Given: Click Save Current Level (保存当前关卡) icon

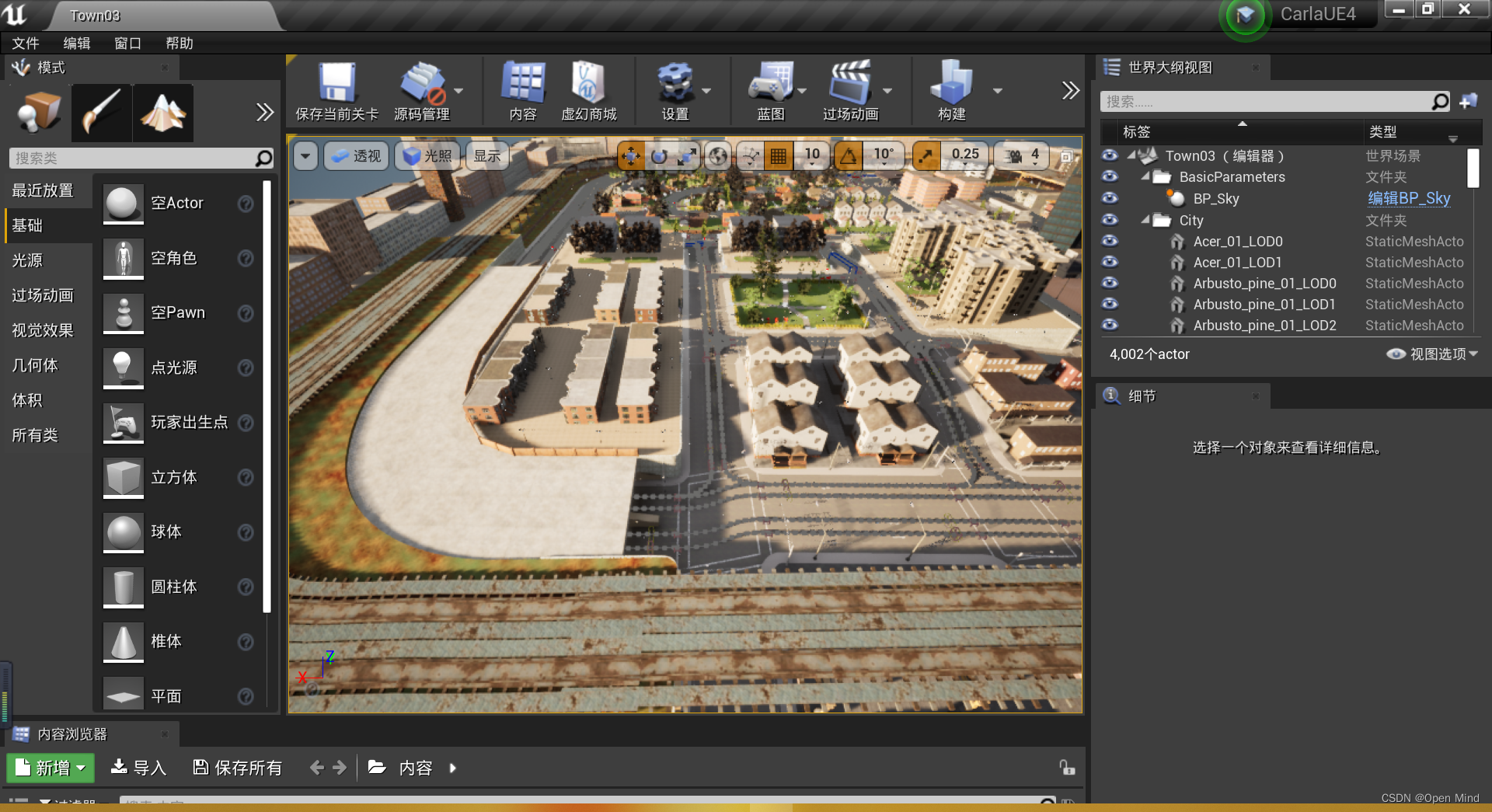Looking at the screenshot, I should point(337,83).
